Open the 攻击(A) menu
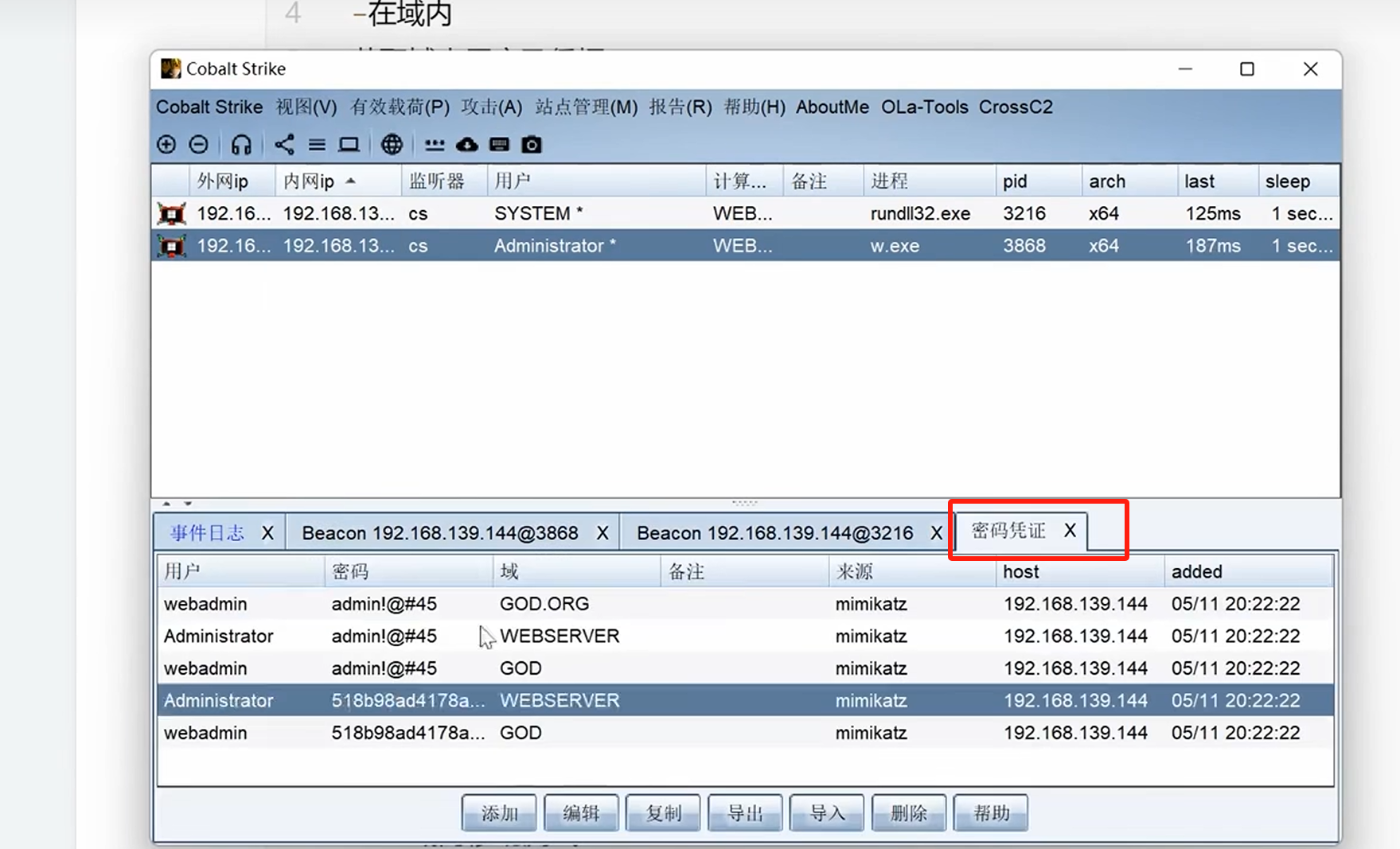The width and height of the screenshot is (1400, 849). [492, 107]
